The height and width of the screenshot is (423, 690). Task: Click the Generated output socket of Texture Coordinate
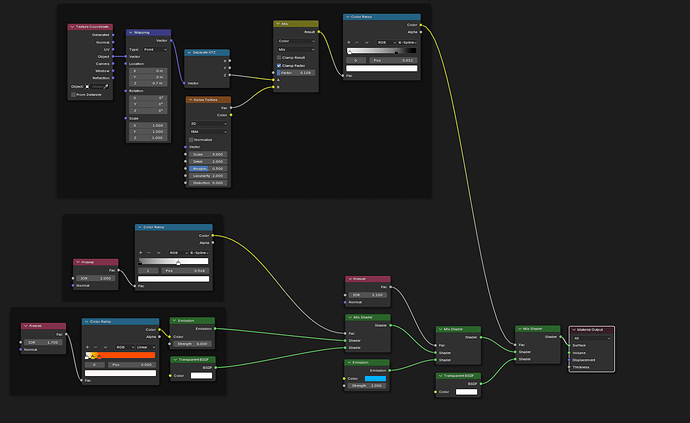(x=113, y=35)
